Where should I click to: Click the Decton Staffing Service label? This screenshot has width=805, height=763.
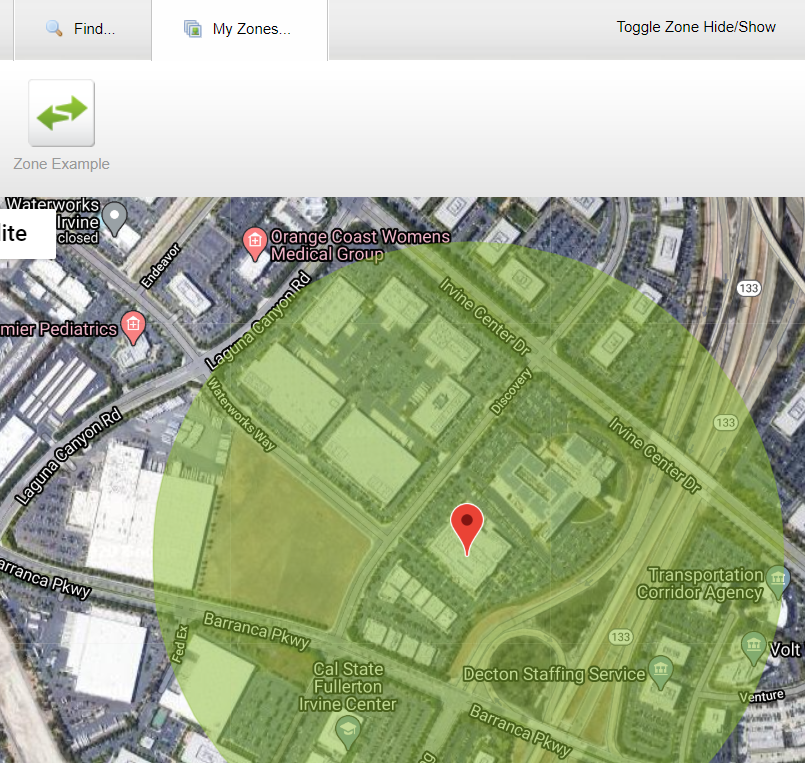[x=554, y=674]
